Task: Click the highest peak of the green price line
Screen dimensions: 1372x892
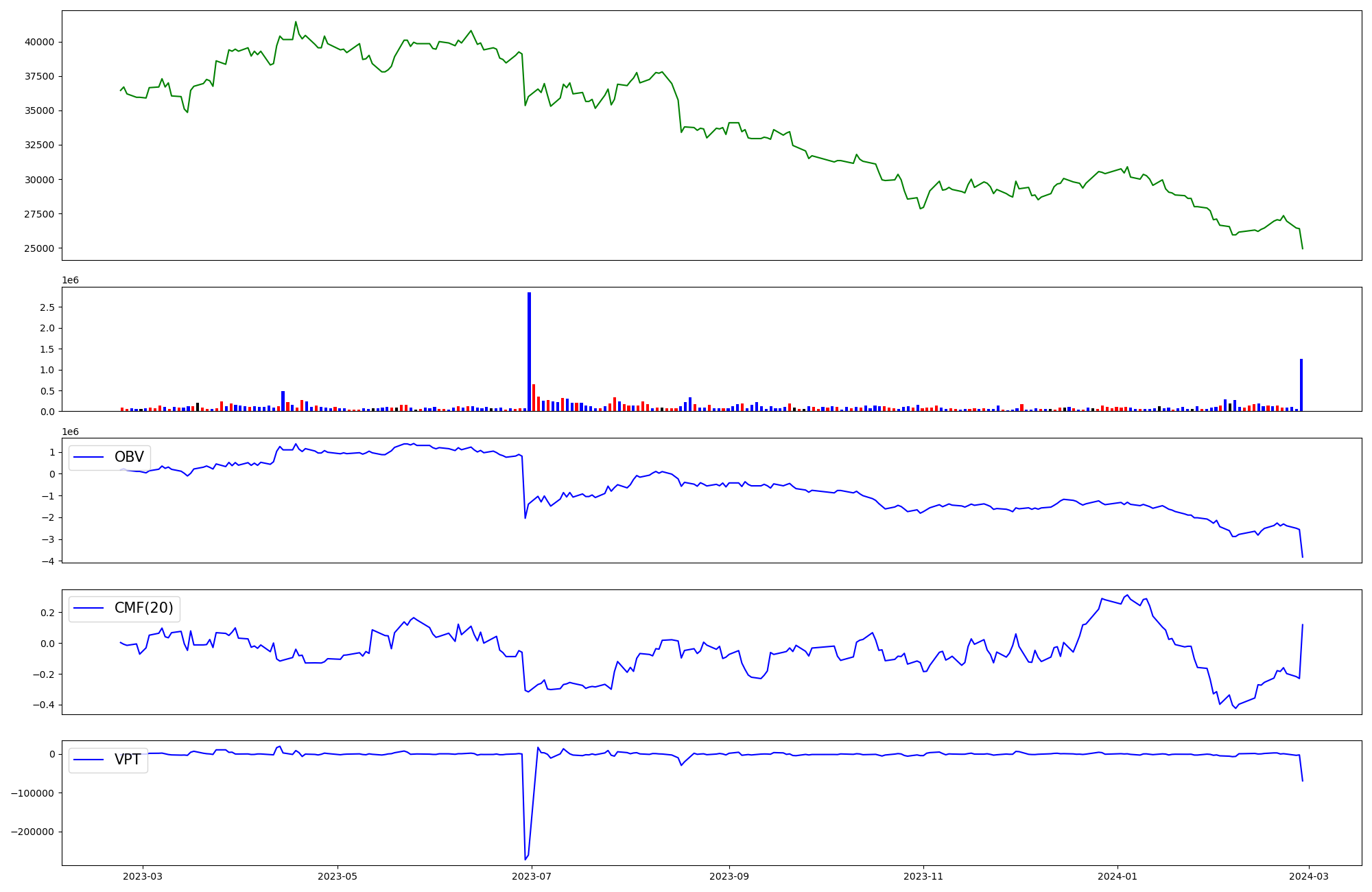Action: point(296,22)
